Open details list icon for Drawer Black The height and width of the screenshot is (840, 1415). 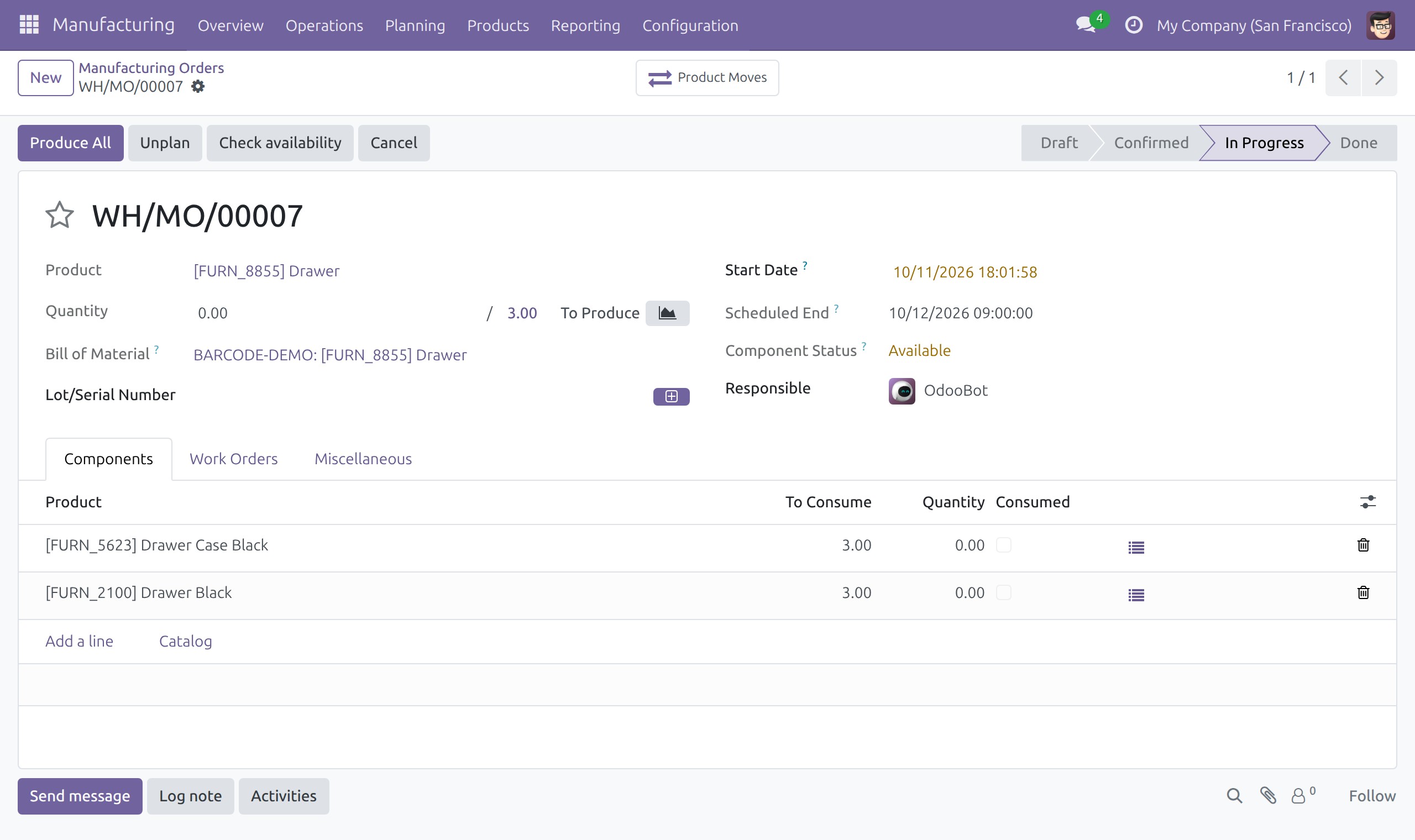tap(1136, 594)
